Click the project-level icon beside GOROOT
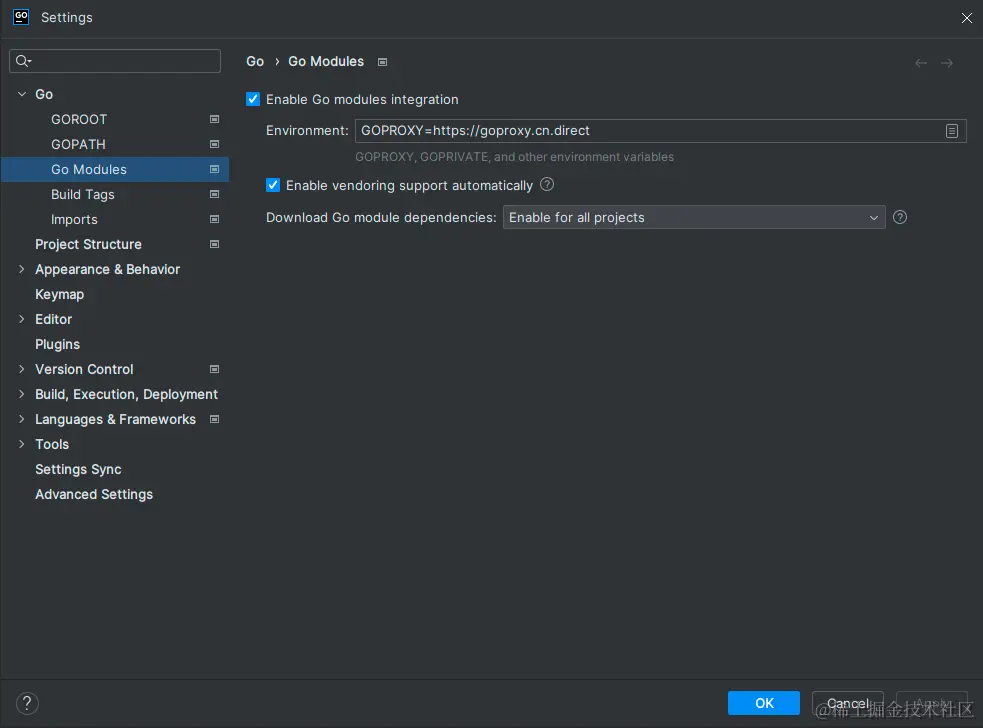This screenshot has height=728, width=983. [x=214, y=119]
